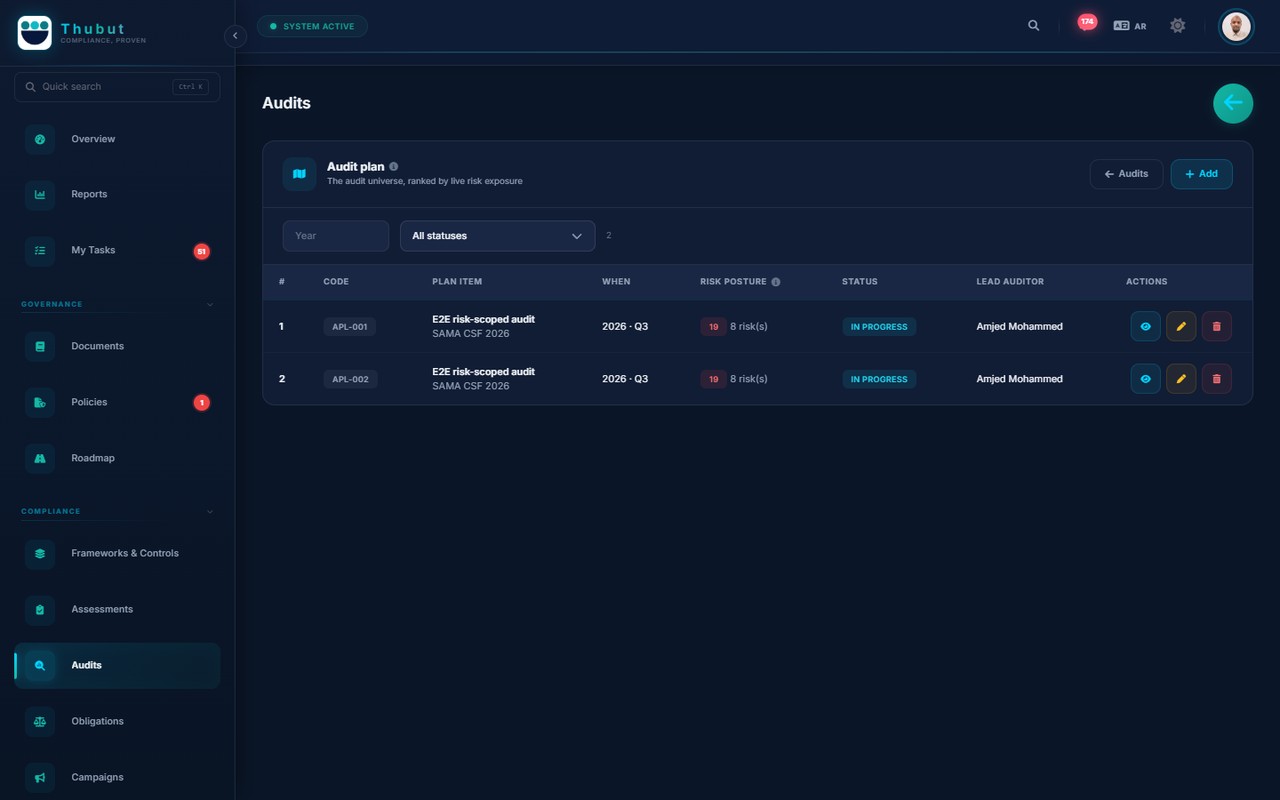
Task: Switch language with the AR icon
Action: (1130, 26)
